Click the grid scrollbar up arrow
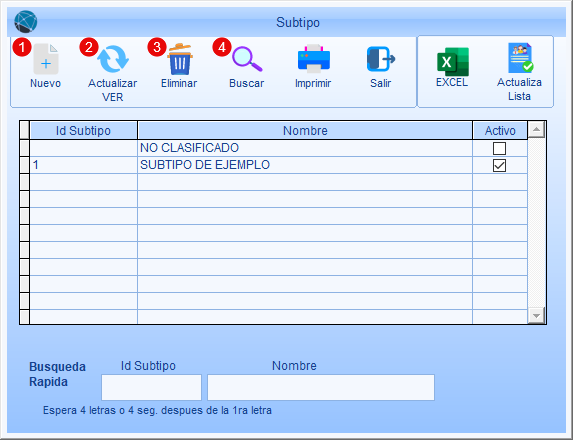The image size is (573, 440). [x=536, y=129]
